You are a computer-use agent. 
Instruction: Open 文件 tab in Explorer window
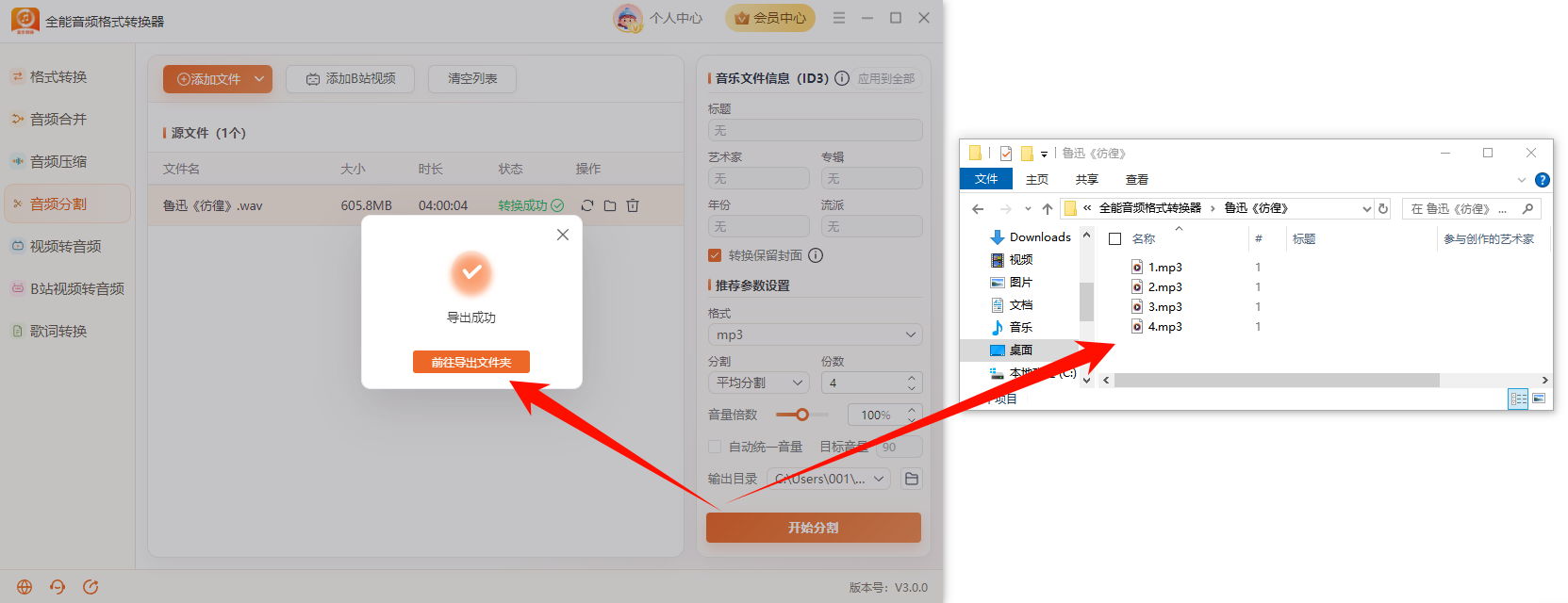point(986,179)
